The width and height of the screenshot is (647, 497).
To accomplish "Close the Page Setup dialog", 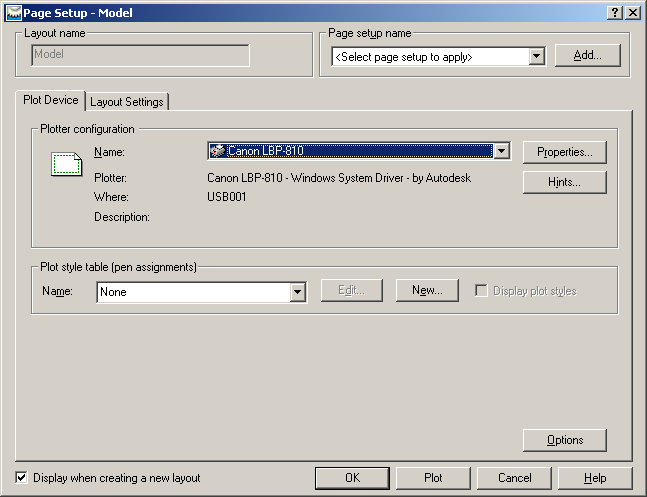I will click(633, 13).
